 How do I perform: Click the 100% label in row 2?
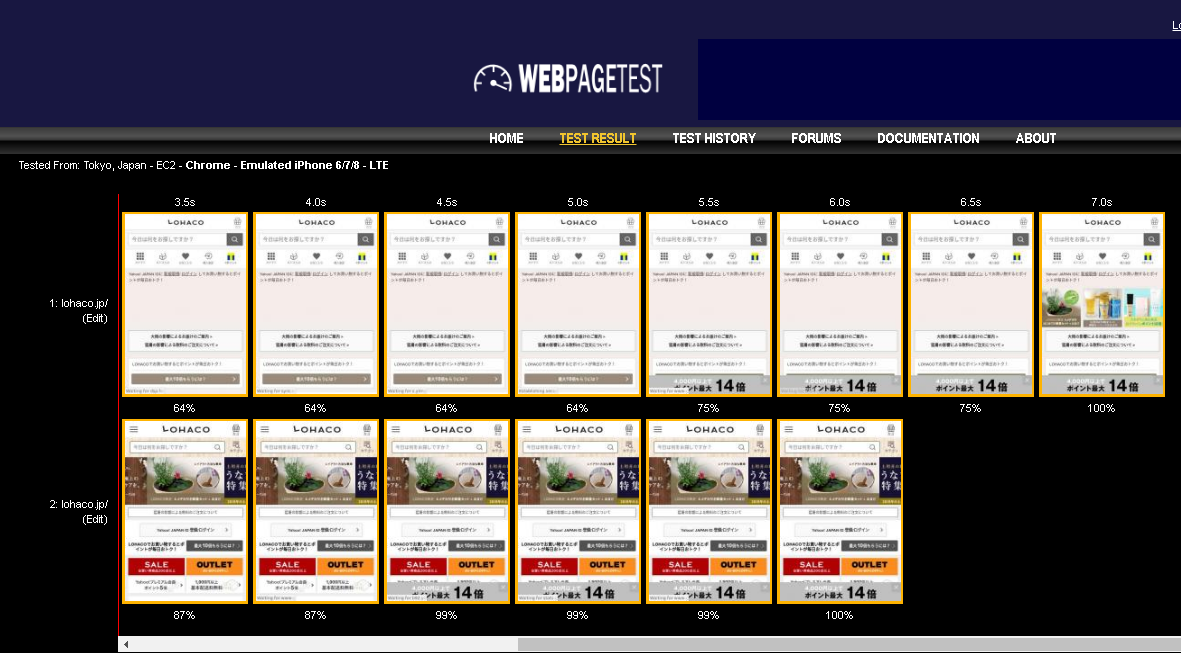click(839, 615)
